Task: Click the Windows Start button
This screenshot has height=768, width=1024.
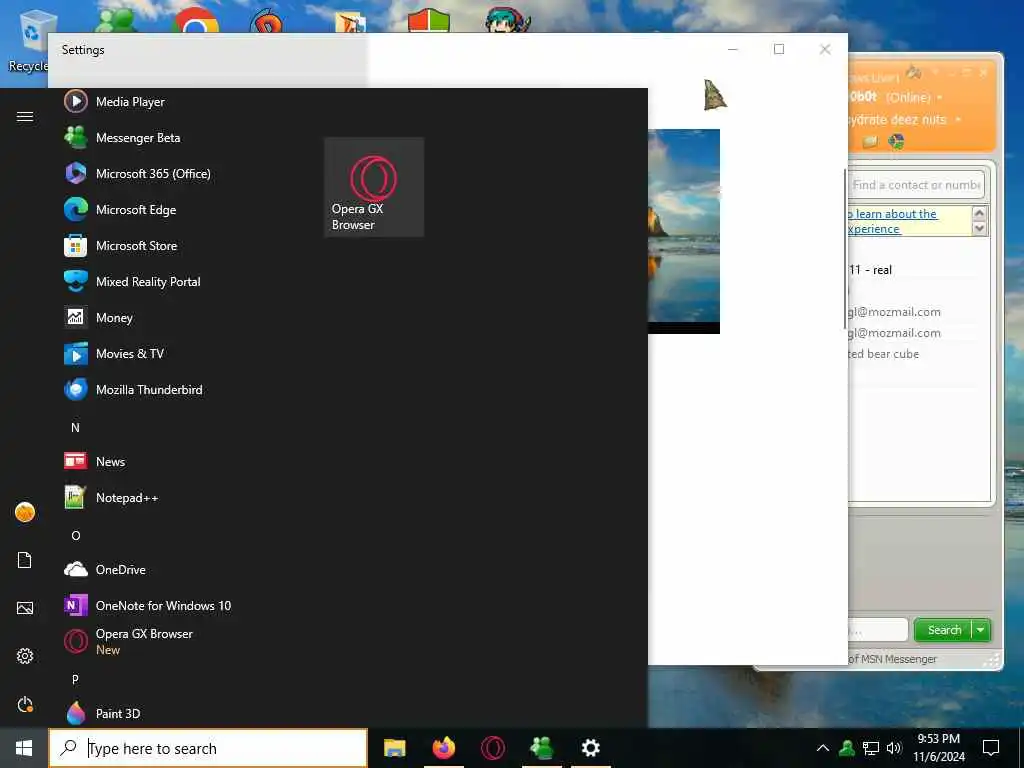Action: tap(24, 748)
